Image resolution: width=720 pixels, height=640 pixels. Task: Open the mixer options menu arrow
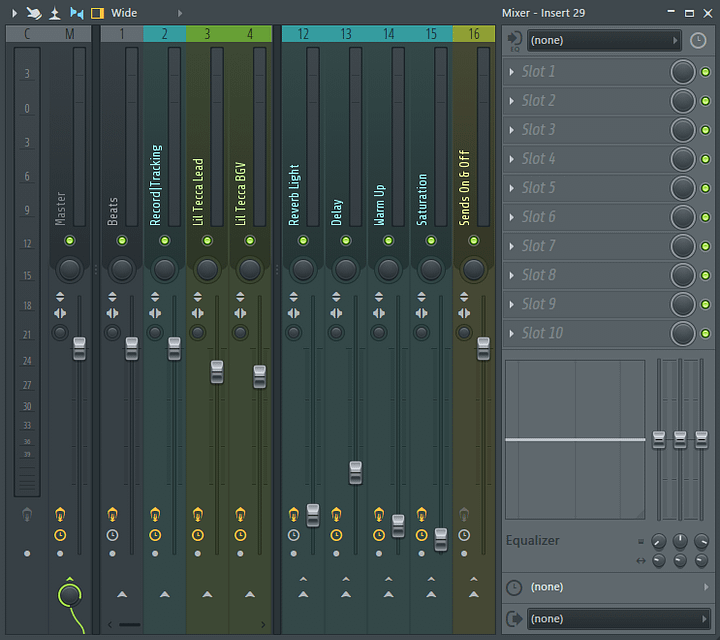14,13
